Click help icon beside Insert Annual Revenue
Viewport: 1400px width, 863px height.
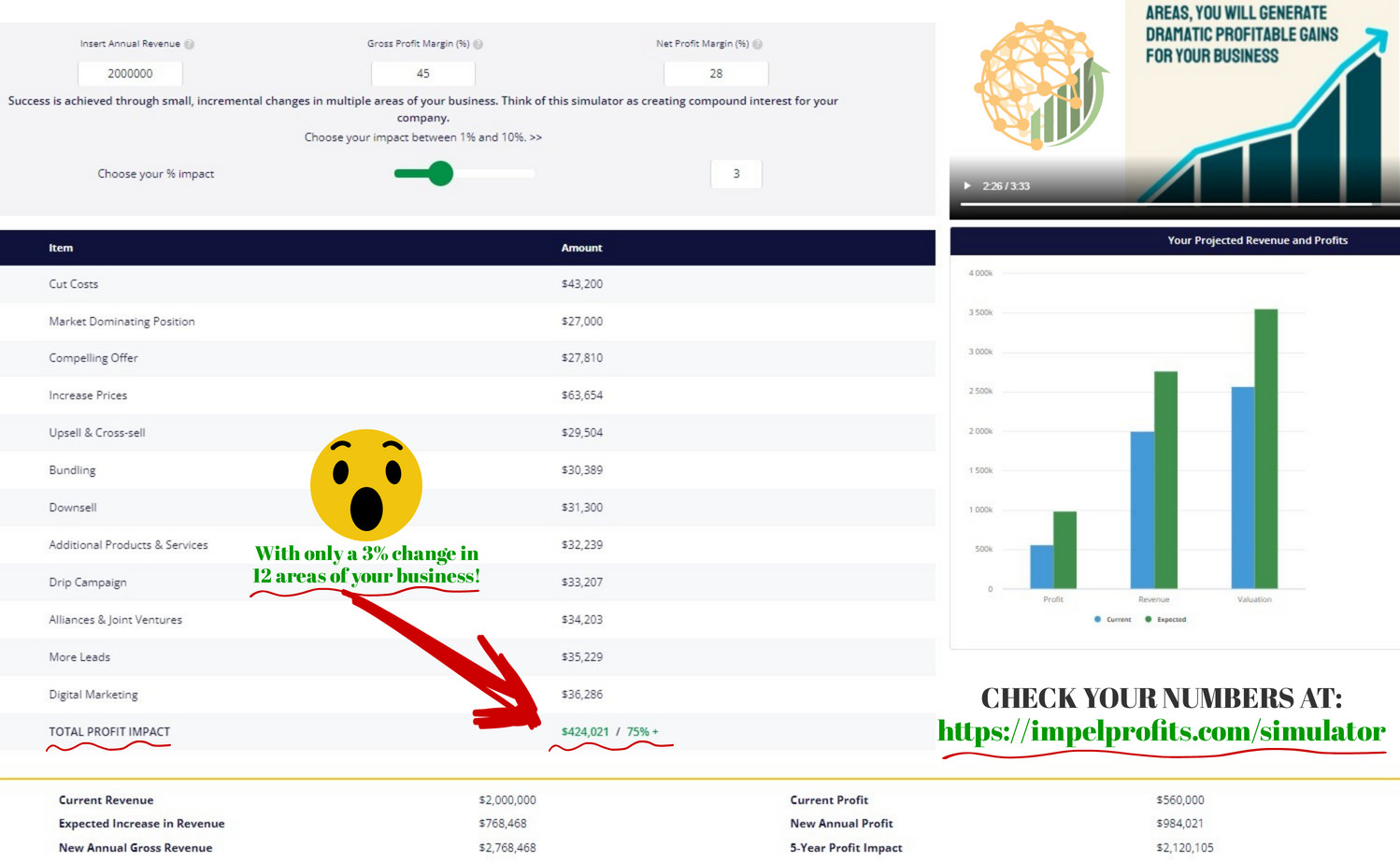click(190, 44)
